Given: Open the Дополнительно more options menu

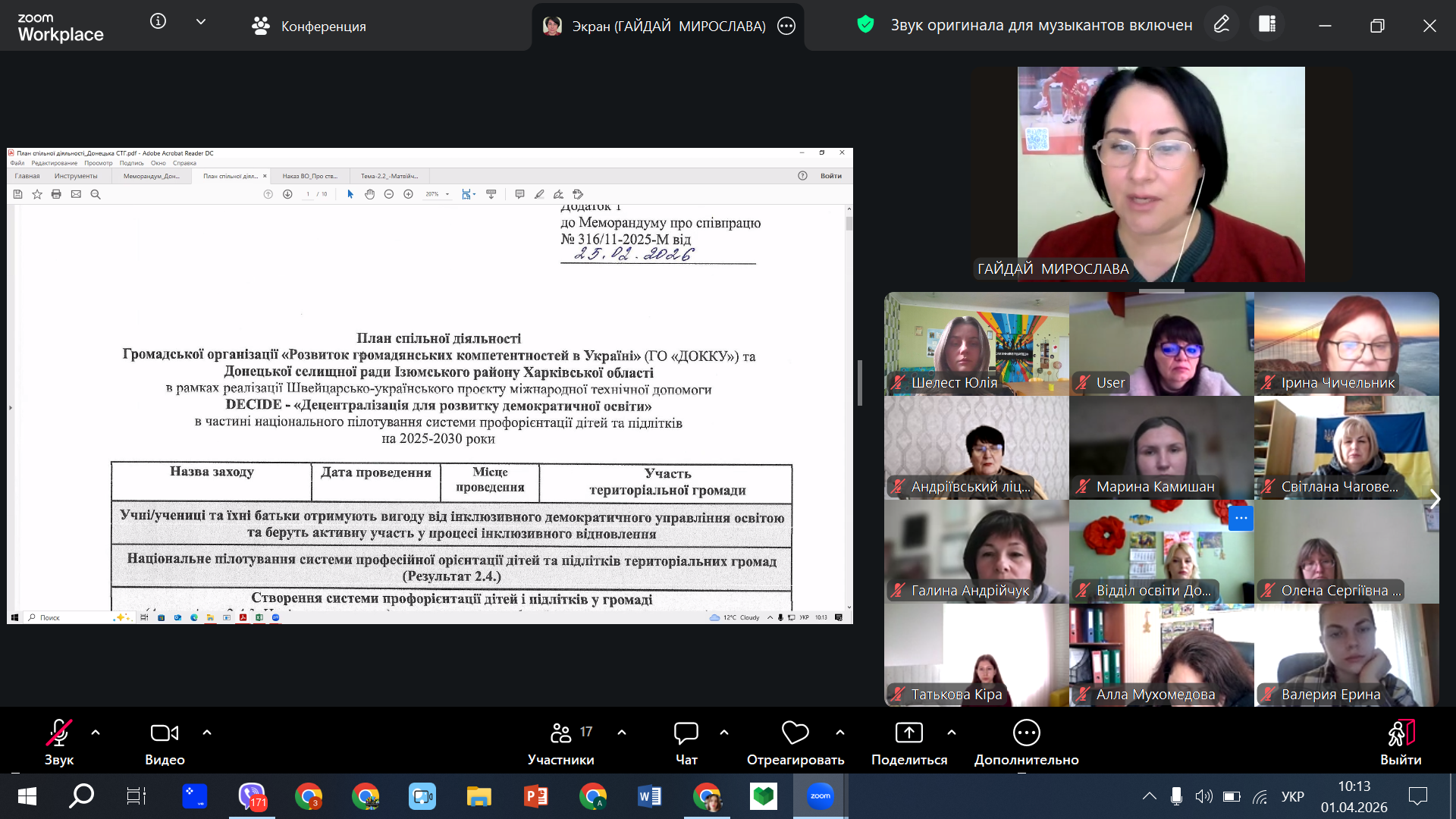Looking at the screenshot, I should point(1026,733).
